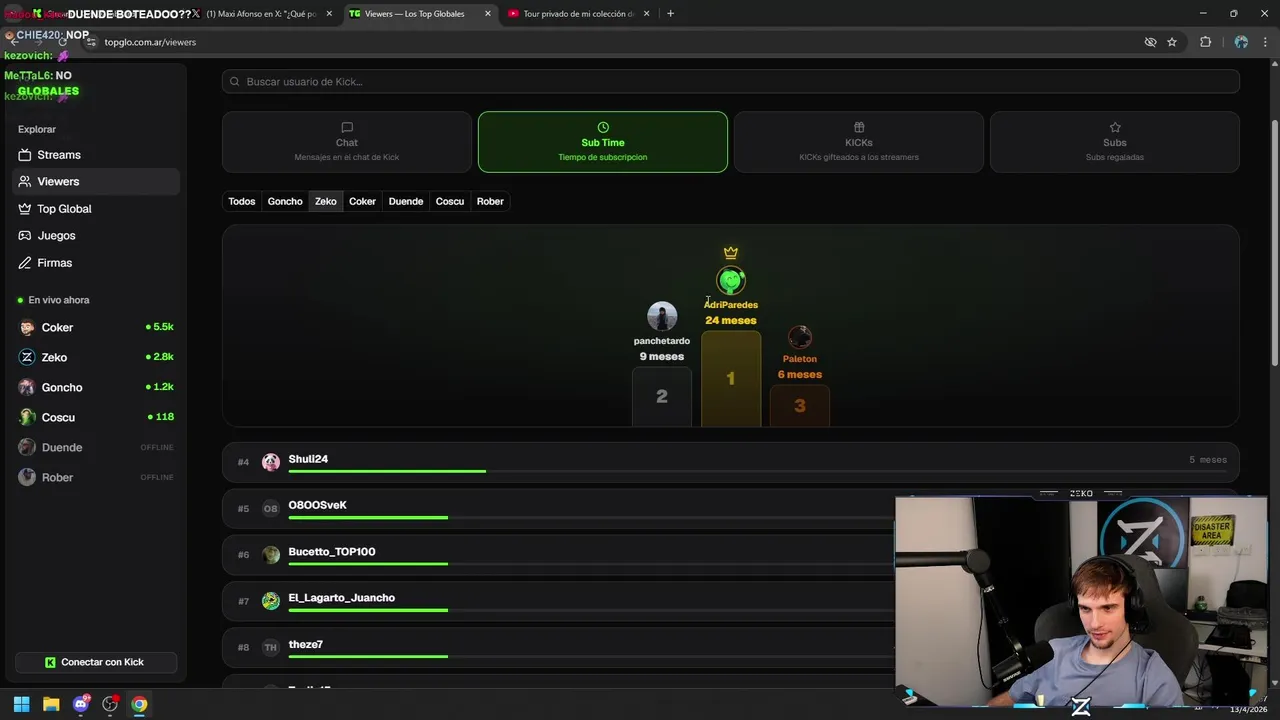Viewport: 1280px width, 720px height.
Task: Select offline streamer Rober
Action: [96, 477]
